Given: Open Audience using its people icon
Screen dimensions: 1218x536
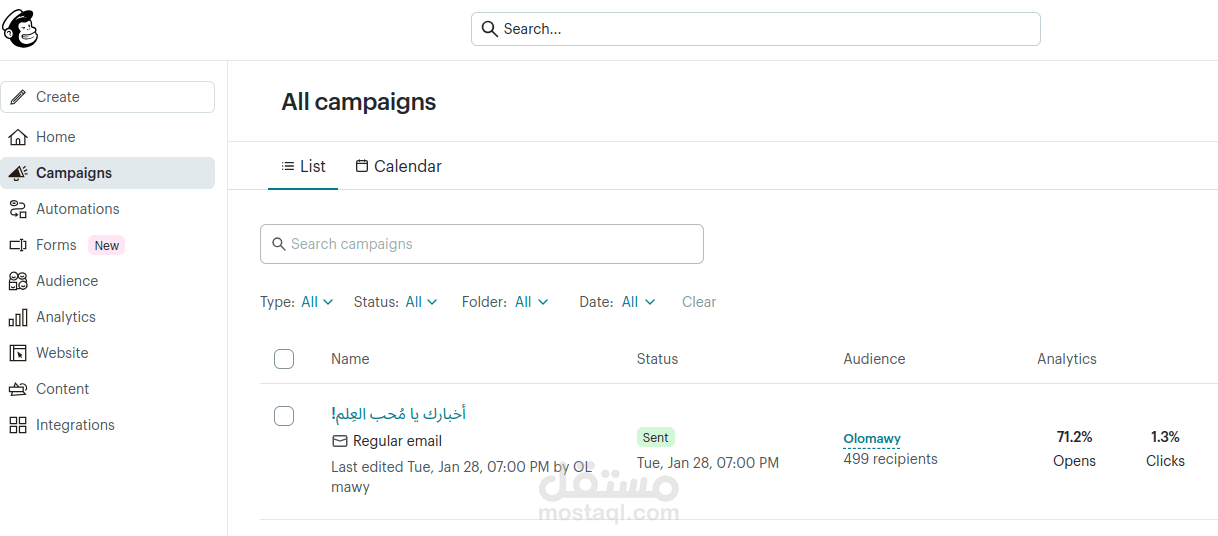Looking at the screenshot, I should [18, 281].
